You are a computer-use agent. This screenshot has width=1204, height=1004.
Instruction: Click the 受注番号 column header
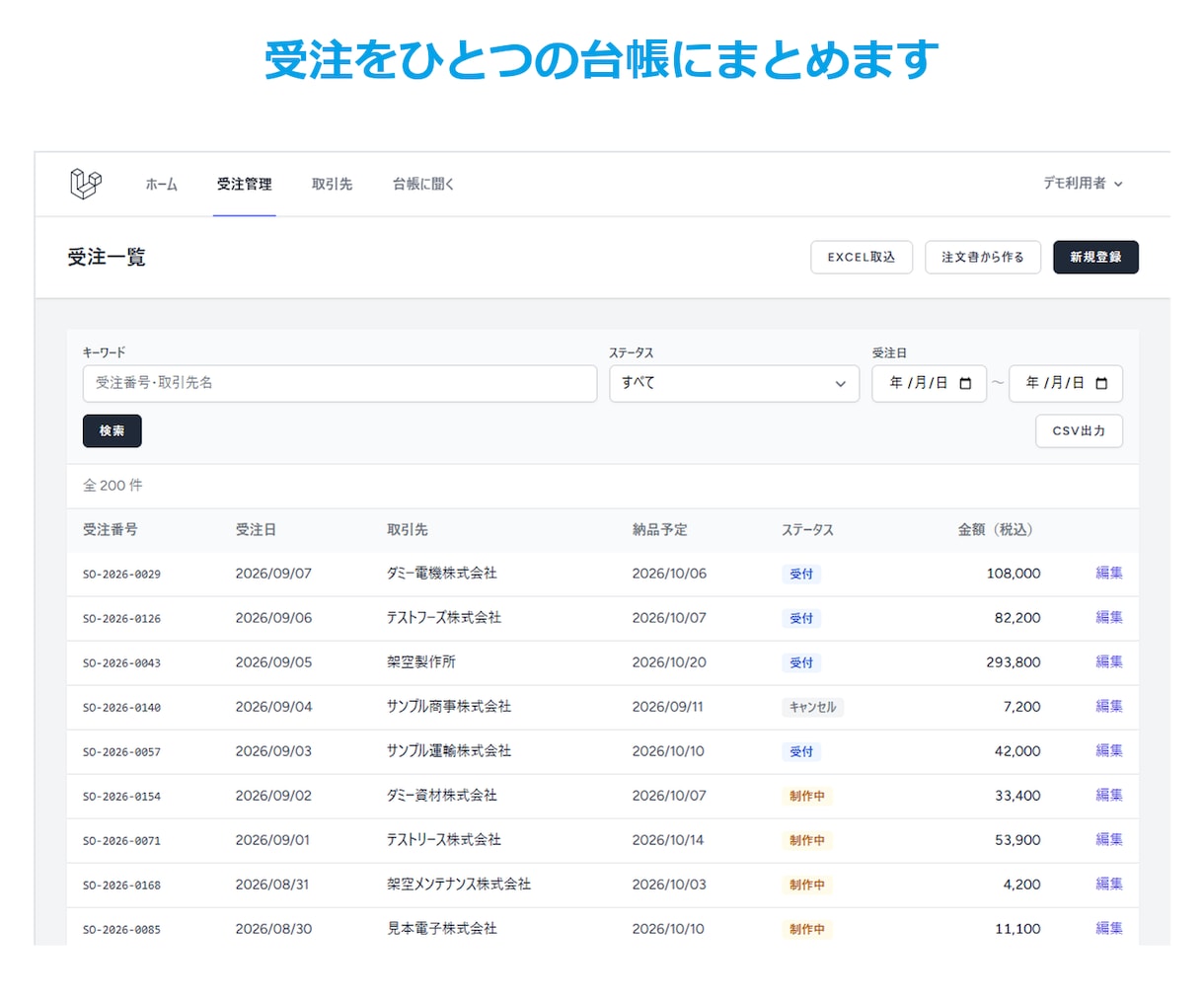pyautogui.click(x=111, y=529)
